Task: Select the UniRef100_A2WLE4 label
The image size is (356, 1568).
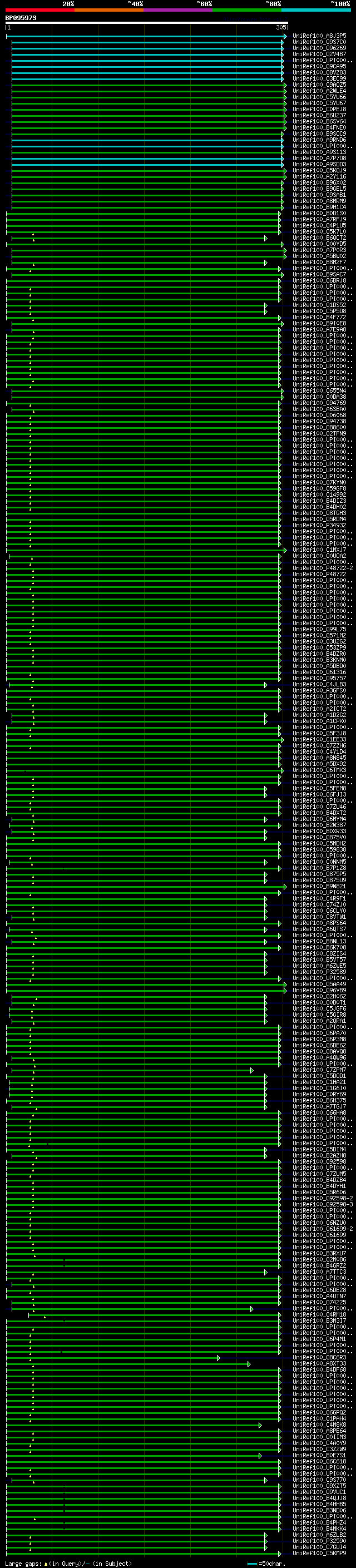Action: point(319,91)
